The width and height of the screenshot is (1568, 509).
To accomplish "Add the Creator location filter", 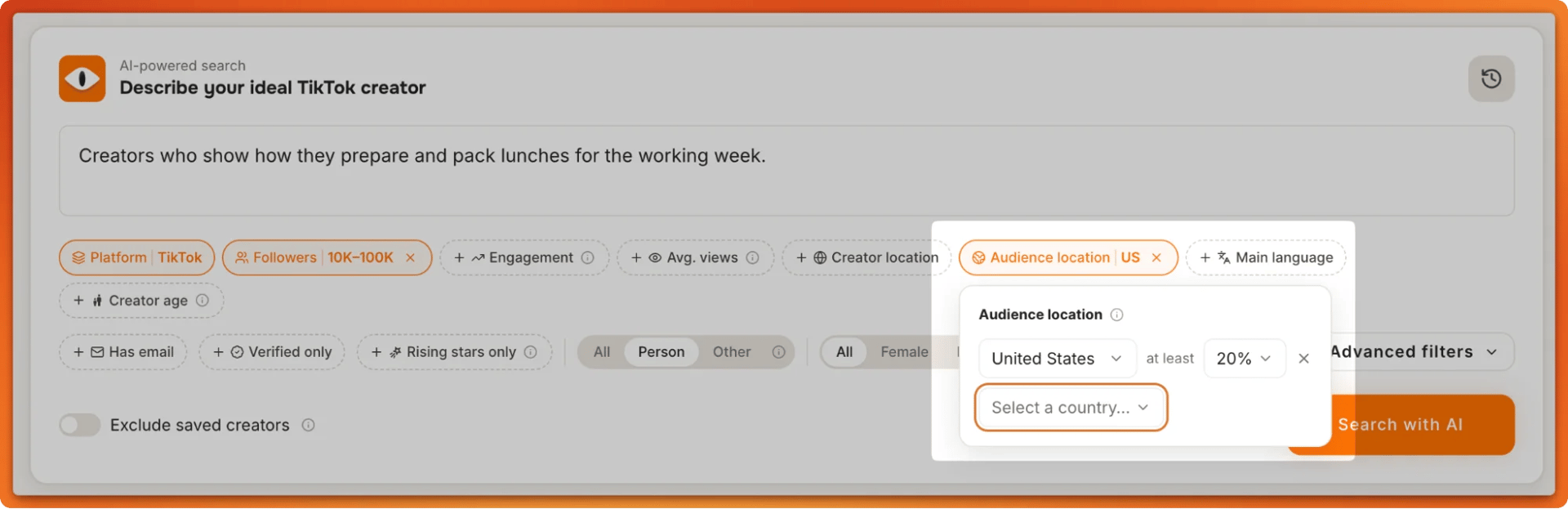I will coord(866,257).
